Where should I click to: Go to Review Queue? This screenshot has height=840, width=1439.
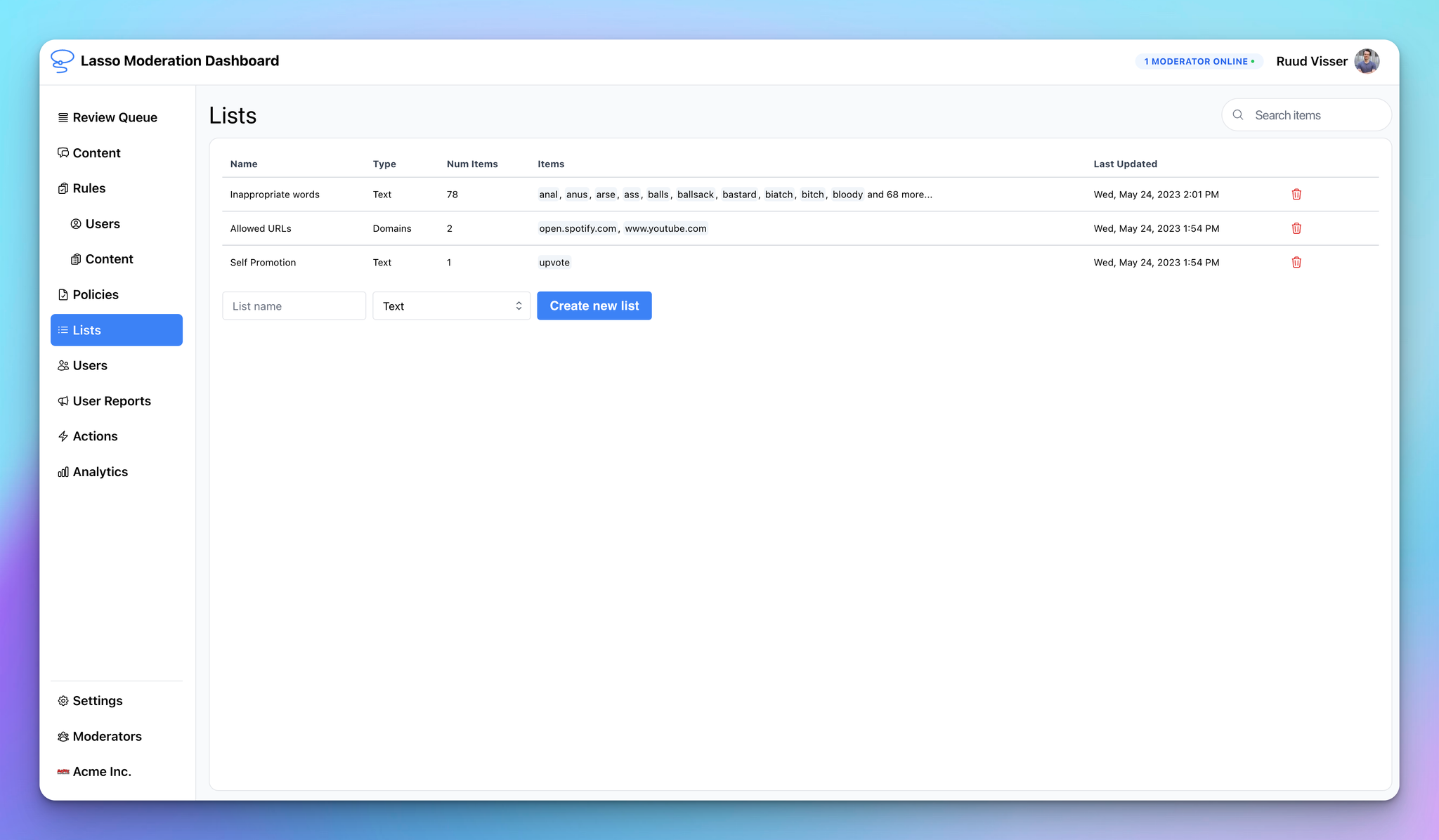click(115, 117)
